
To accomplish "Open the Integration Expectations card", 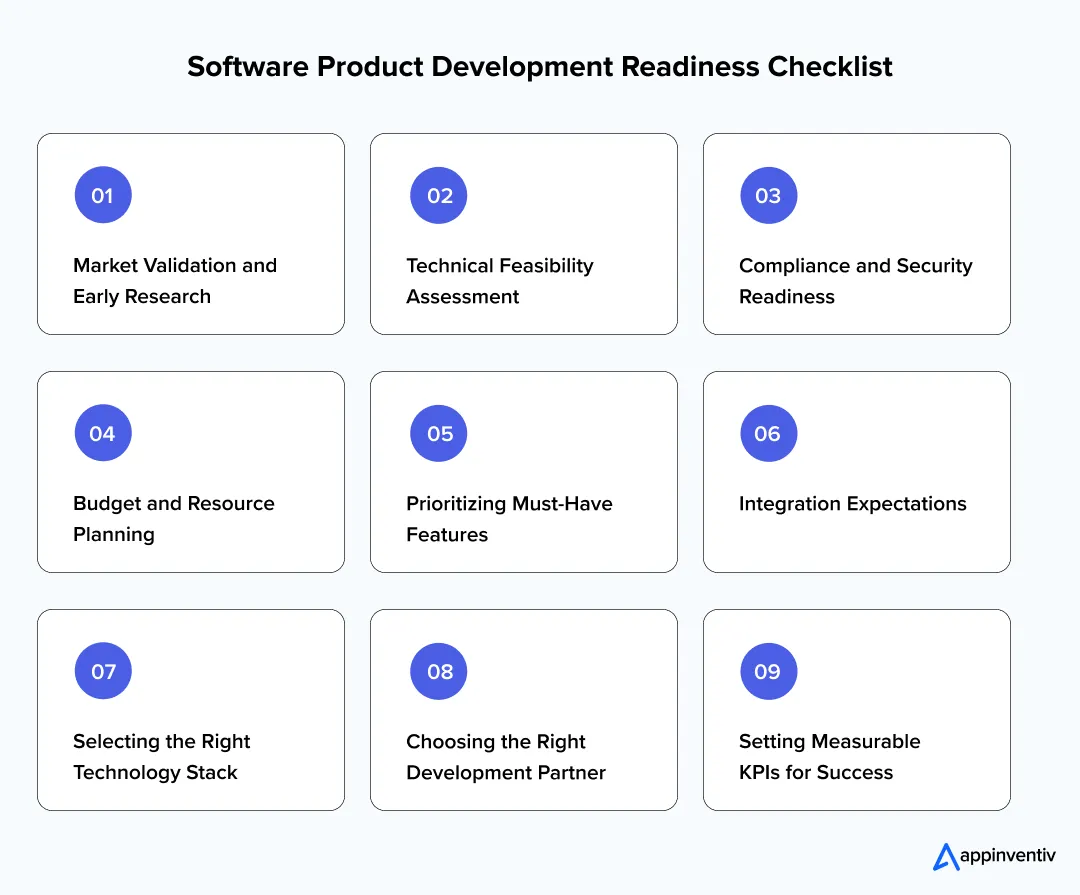I will (856, 471).
